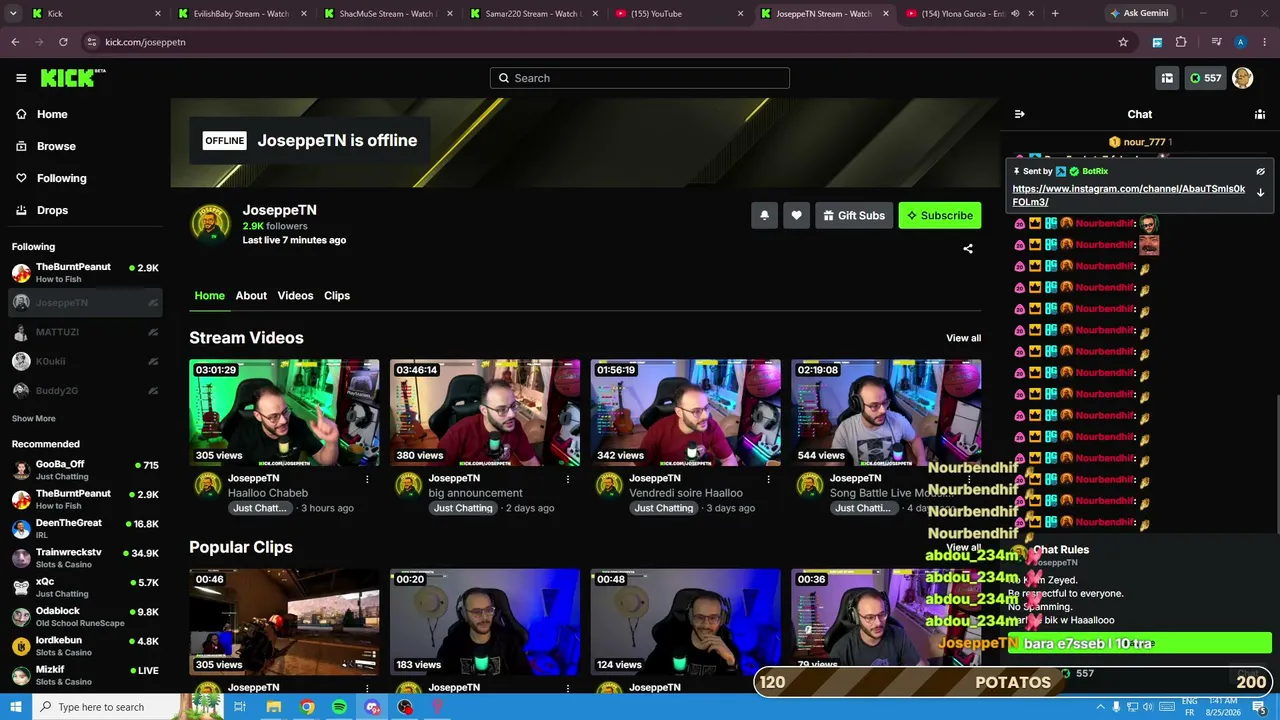The image size is (1280, 720).
Task: Click the Gift Subs button
Action: [x=854, y=215]
